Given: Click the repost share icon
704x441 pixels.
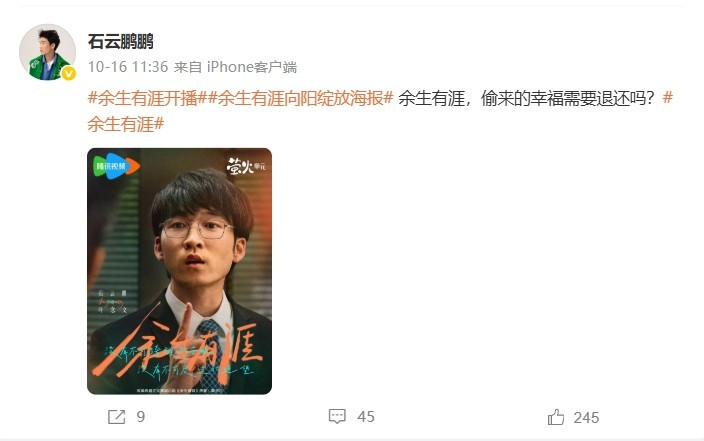Looking at the screenshot, I should click(117, 417).
